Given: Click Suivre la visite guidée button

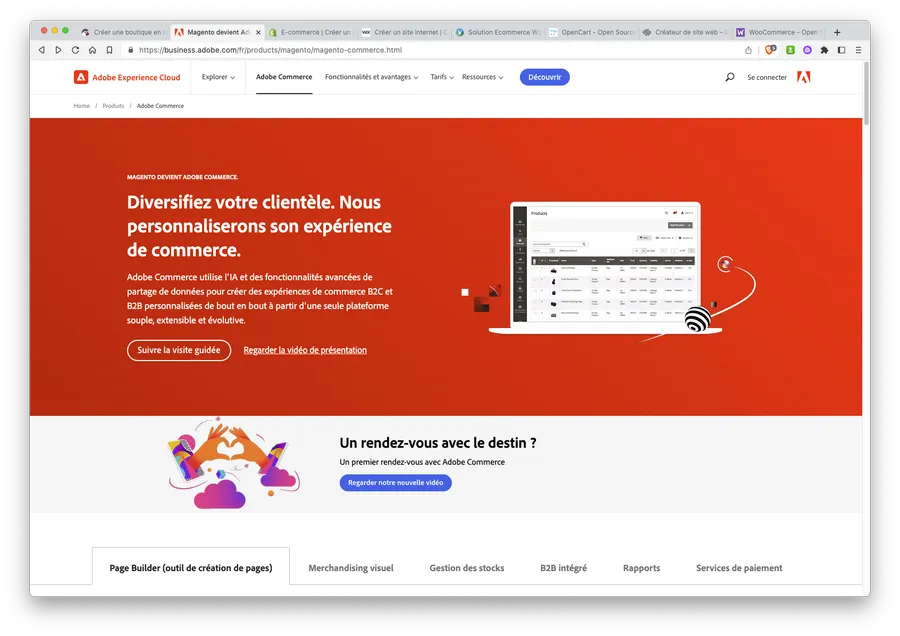Looking at the screenshot, I should click(179, 350).
